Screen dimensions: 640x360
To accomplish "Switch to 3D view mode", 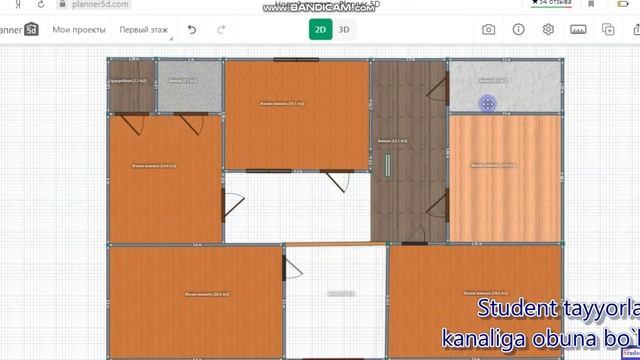I will point(344,29).
